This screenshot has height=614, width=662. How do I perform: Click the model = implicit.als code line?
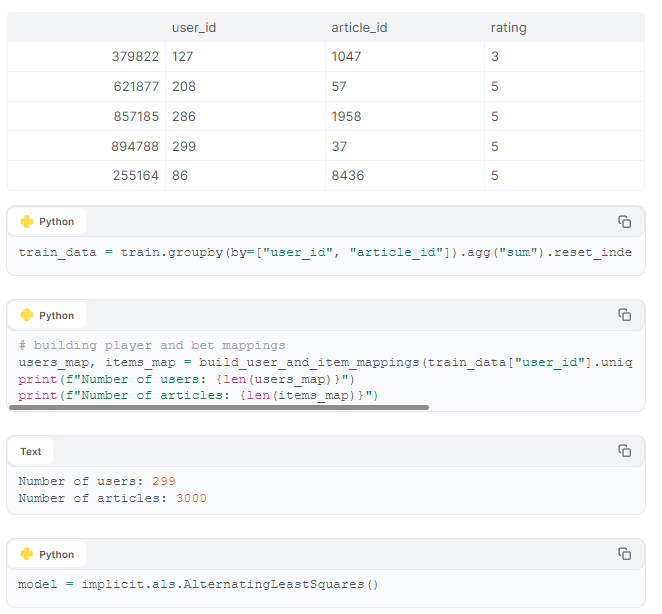[x=198, y=585]
